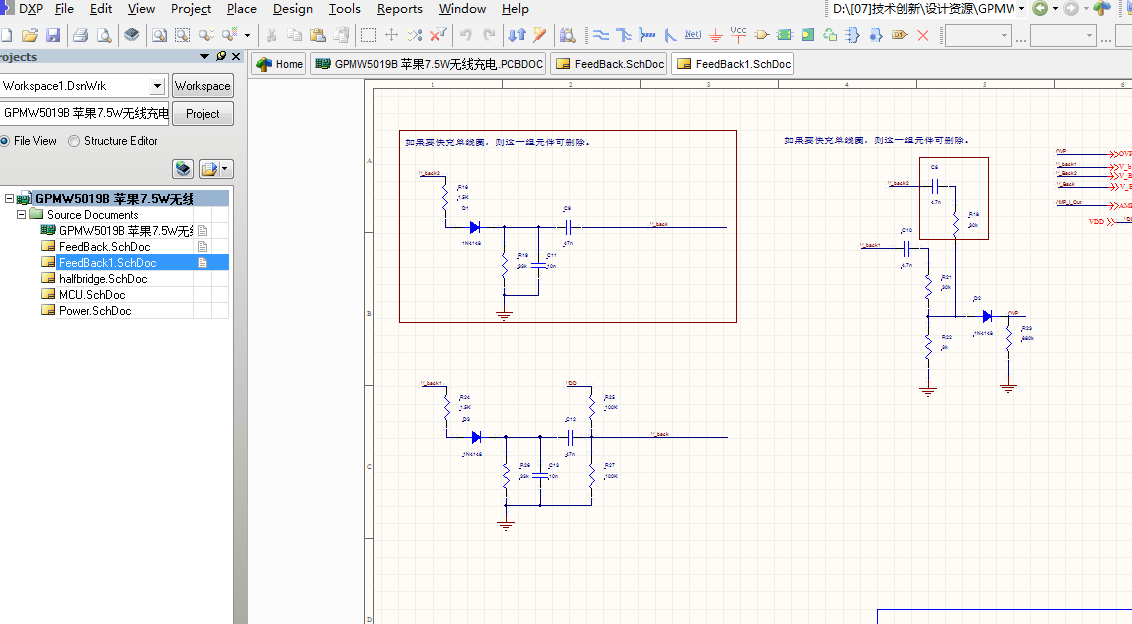
Task: Place a Net Label
Action: tap(692, 35)
